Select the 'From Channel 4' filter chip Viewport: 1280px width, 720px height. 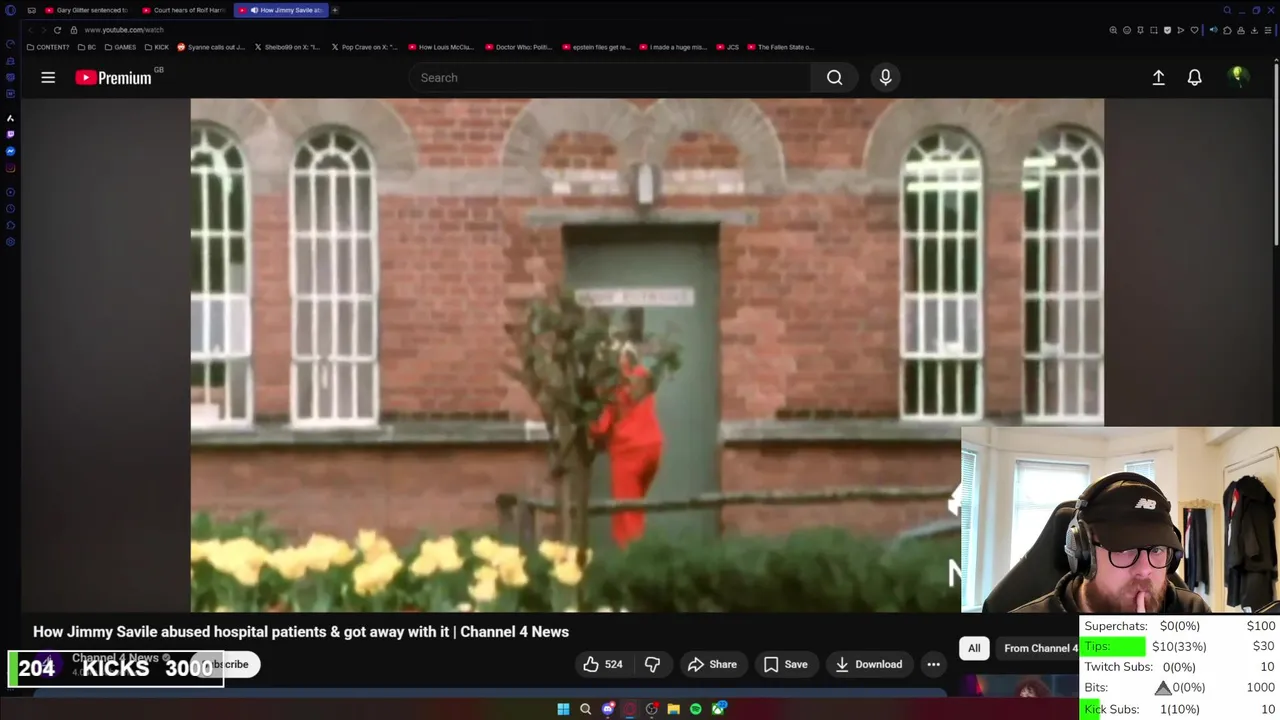coord(1040,648)
